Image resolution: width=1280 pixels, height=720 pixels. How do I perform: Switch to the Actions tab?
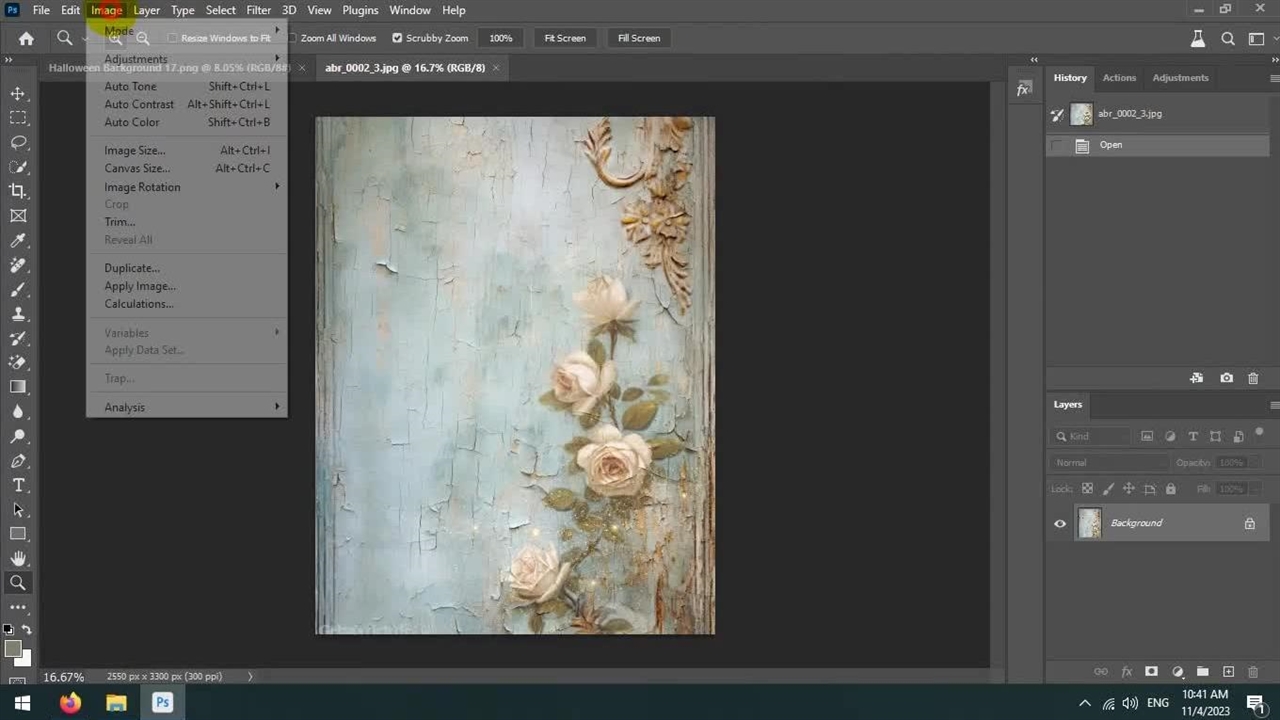pos(1119,78)
